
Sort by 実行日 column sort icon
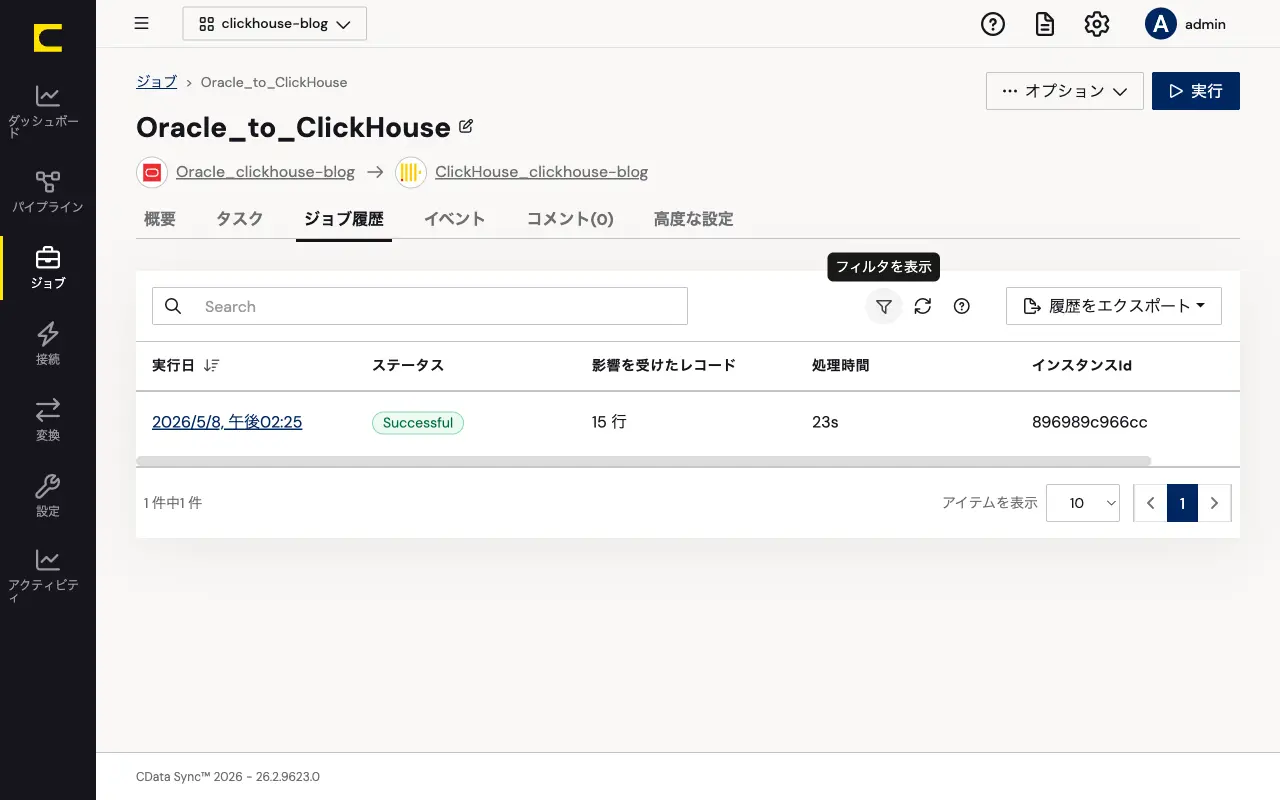211,366
